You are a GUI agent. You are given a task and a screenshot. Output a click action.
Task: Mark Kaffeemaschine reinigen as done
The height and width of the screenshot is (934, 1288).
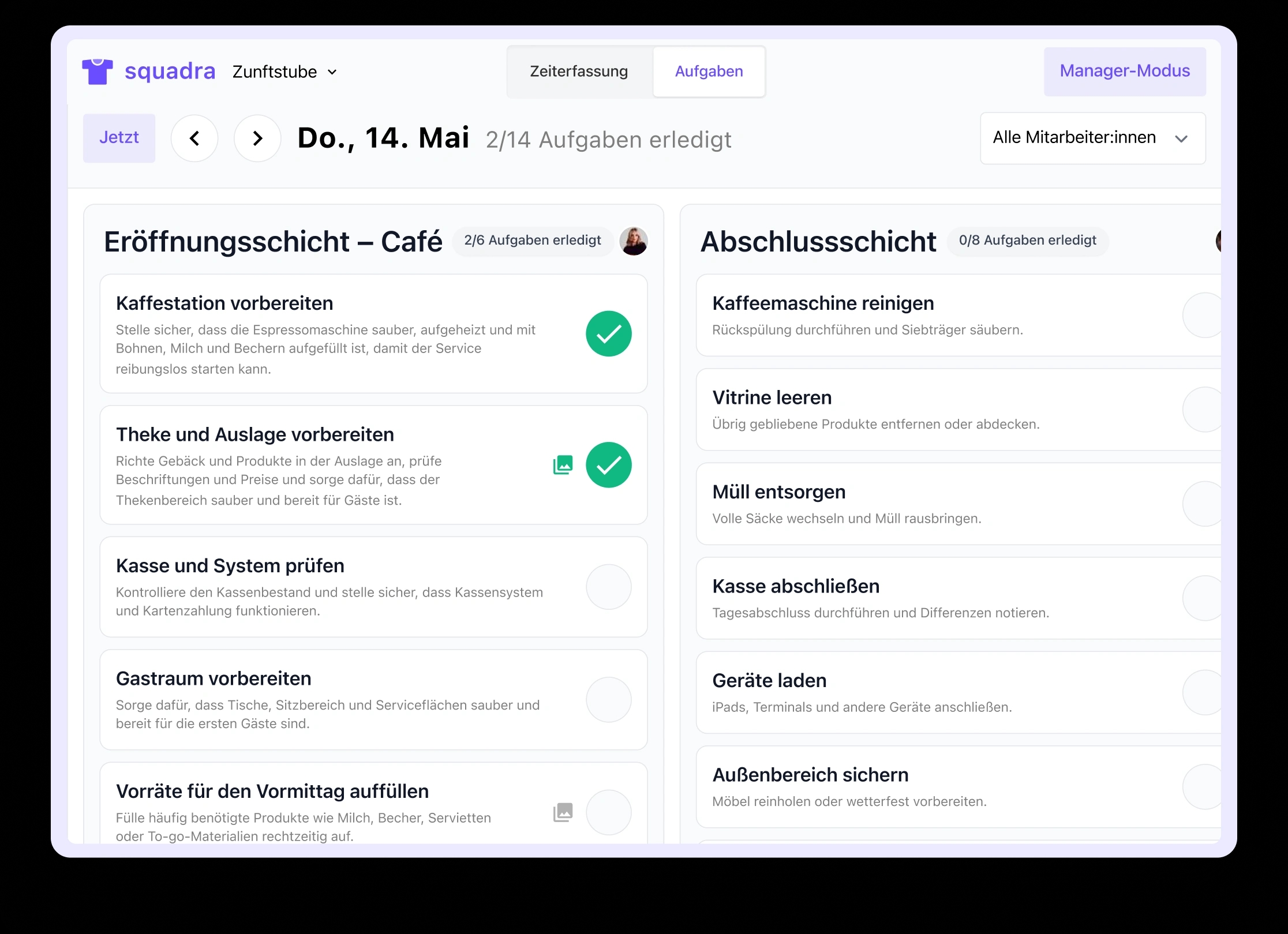1203,315
